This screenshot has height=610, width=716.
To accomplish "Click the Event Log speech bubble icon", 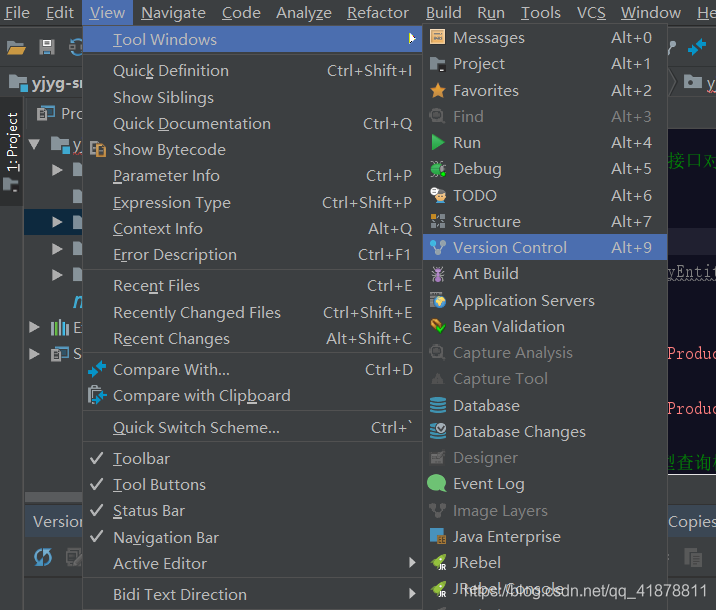I will click(437, 484).
